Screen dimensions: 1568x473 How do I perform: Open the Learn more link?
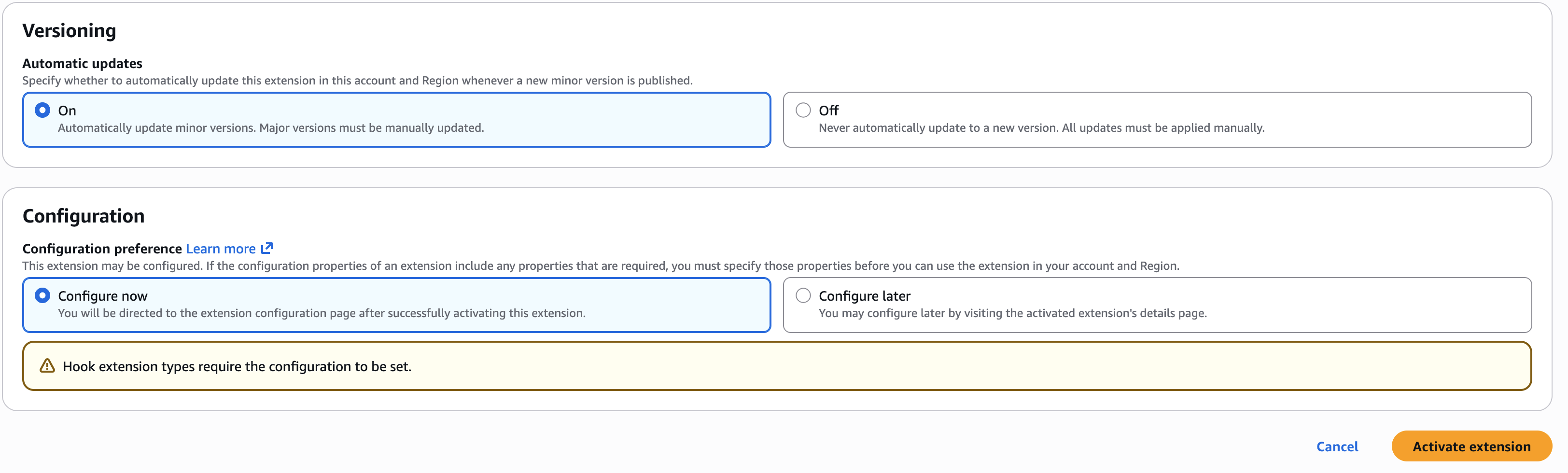click(221, 249)
